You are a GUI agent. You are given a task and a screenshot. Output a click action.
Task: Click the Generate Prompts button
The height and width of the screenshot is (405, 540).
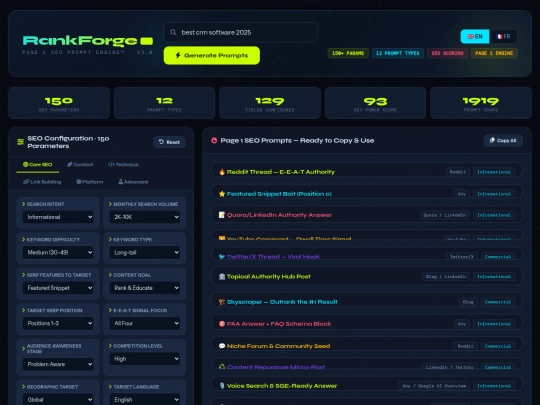coord(212,55)
